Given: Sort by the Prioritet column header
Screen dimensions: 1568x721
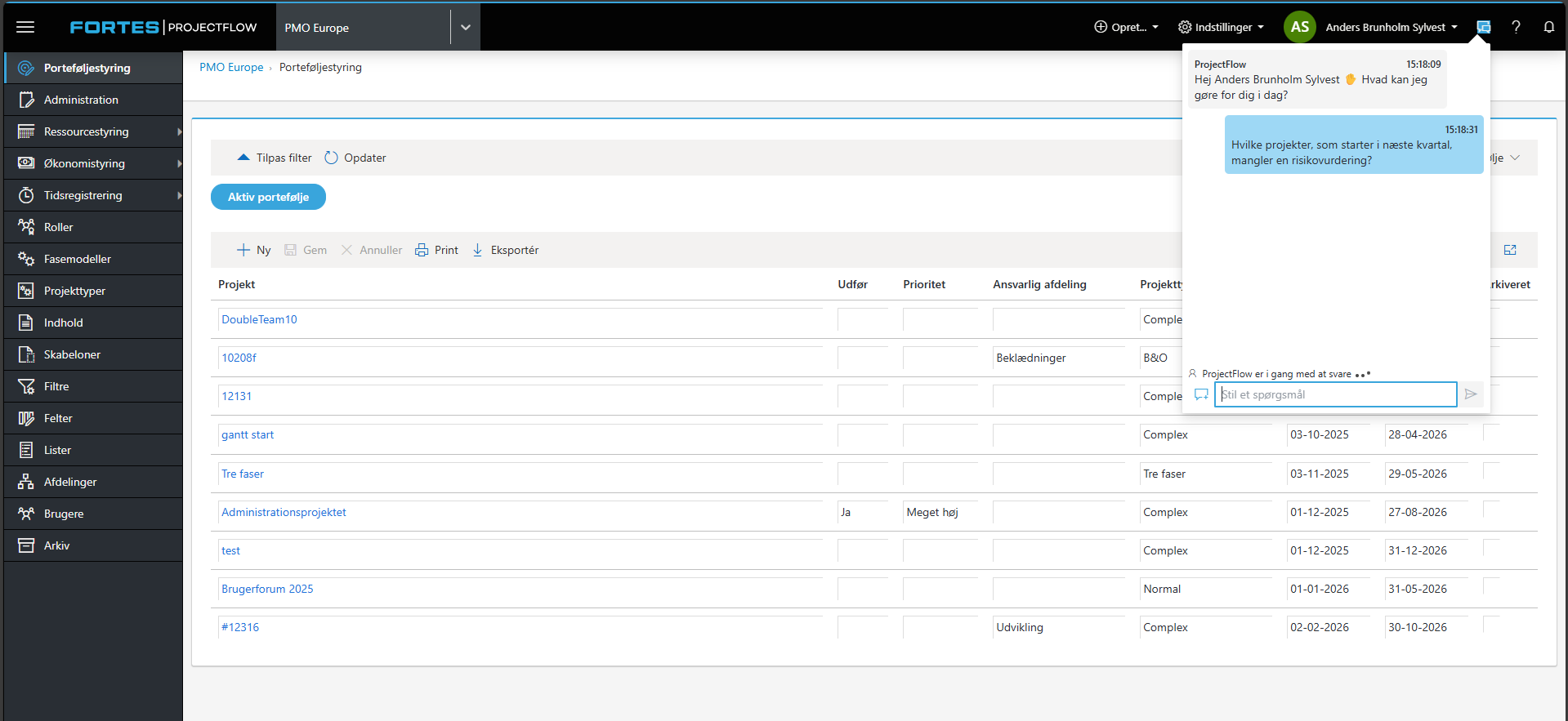Looking at the screenshot, I should [x=924, y=284].
